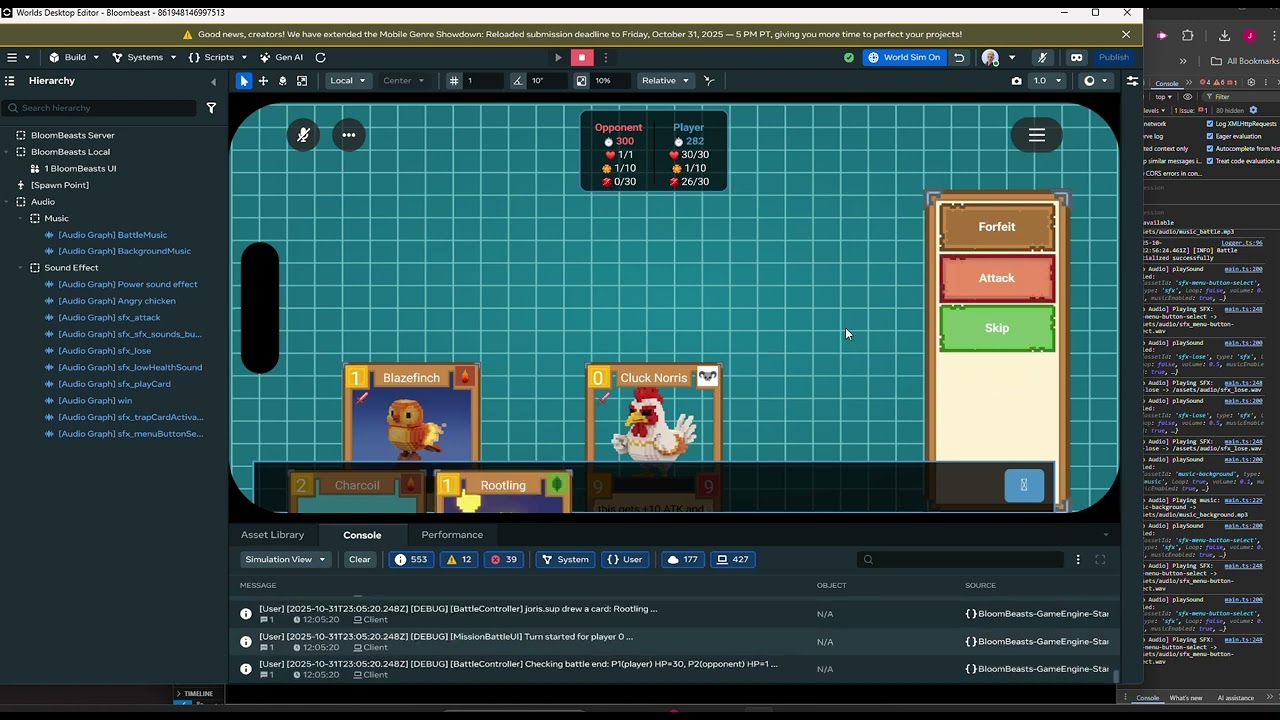This screenshot has height=720, width=1280.
Task: Choose the rotate tool beside the move tool
Action: point(283,81)
